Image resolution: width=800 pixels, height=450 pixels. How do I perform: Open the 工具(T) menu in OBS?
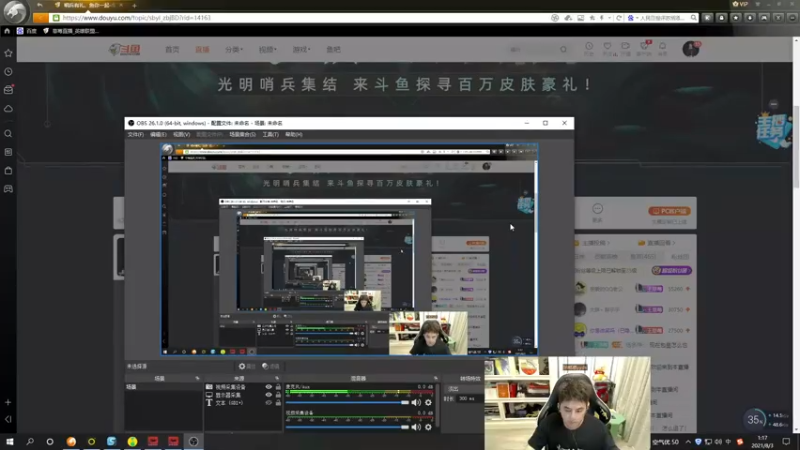coord(270,135)
